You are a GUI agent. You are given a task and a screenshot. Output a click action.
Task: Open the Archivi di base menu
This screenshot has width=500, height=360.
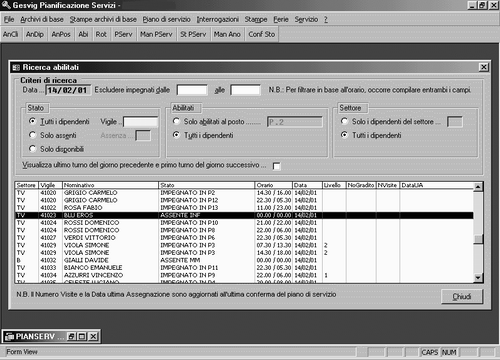pyautogui.click(x=42, y=19)
